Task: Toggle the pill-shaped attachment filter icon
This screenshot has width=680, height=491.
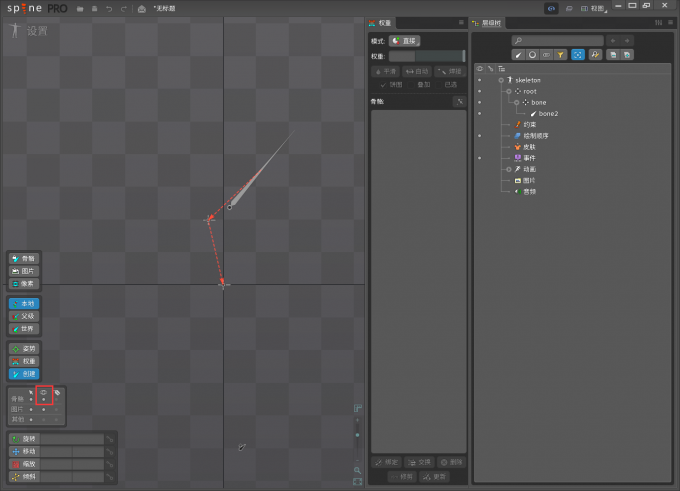Action: (x=546, y=55)
